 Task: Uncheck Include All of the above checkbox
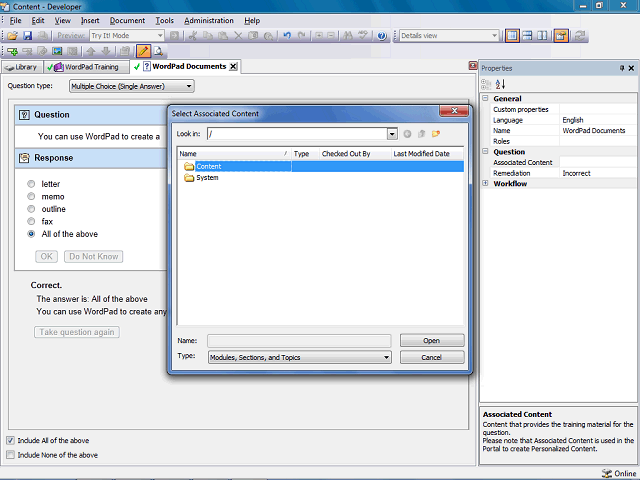(x=10, y=440)
